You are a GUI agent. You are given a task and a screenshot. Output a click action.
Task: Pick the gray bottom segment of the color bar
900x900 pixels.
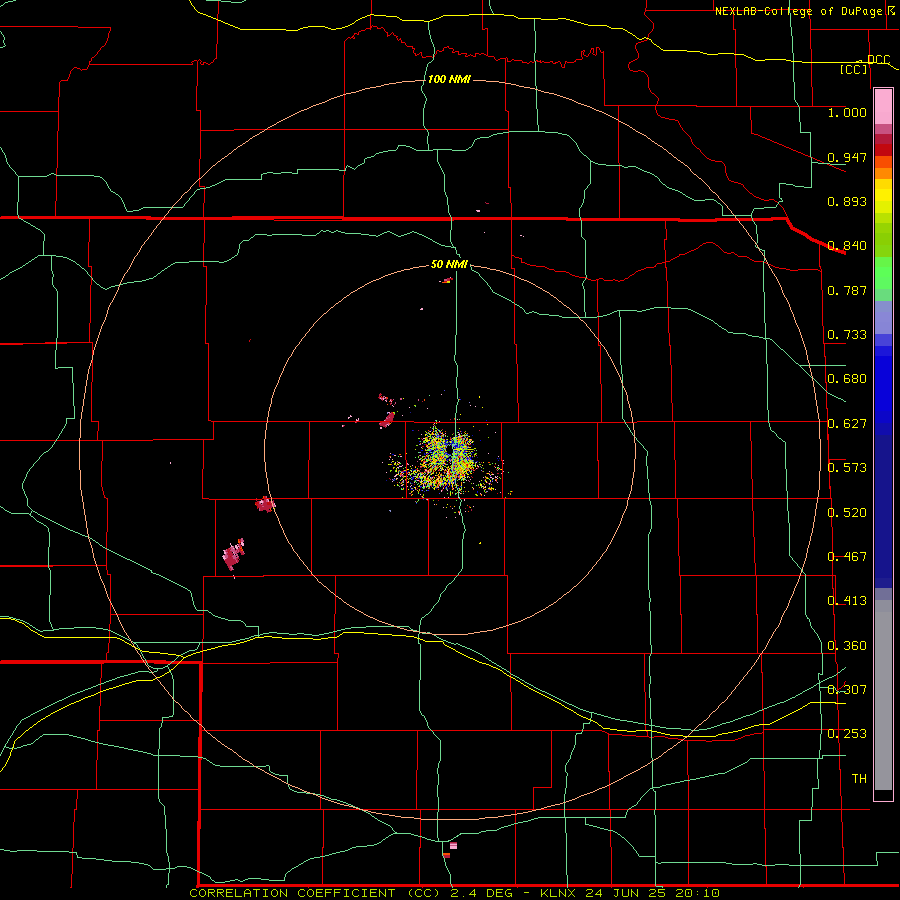(883, 695)
